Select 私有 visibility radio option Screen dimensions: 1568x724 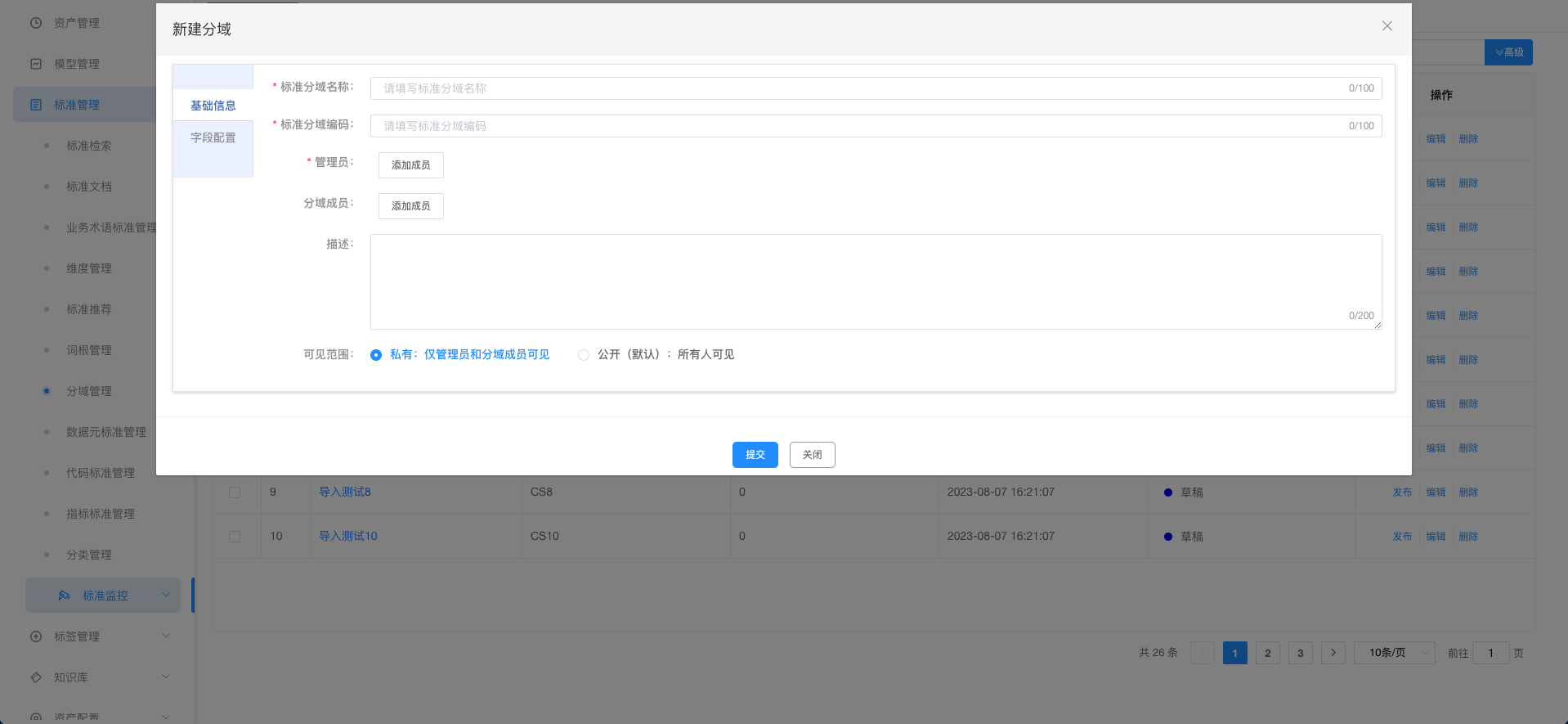(376, 355)
